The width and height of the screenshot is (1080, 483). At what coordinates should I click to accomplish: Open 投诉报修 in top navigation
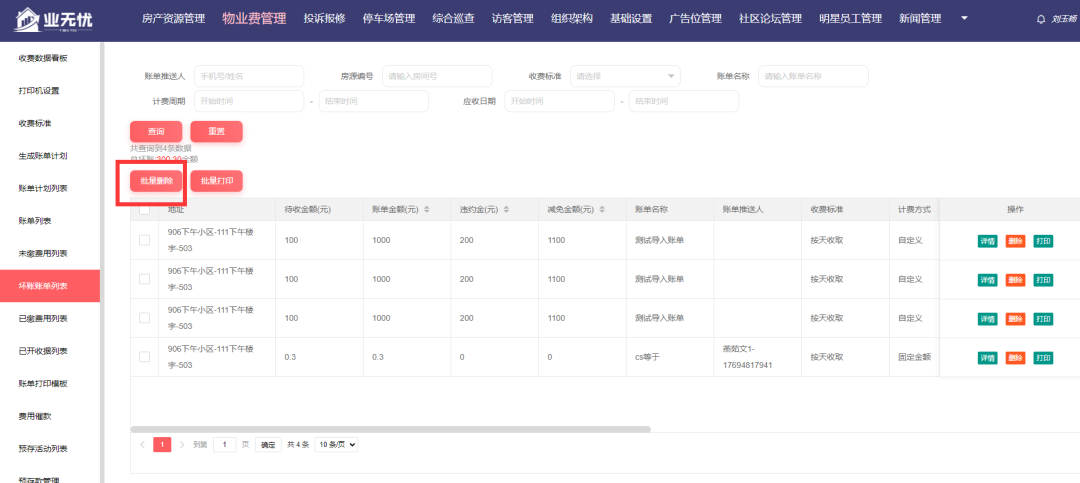click(324, 19)
